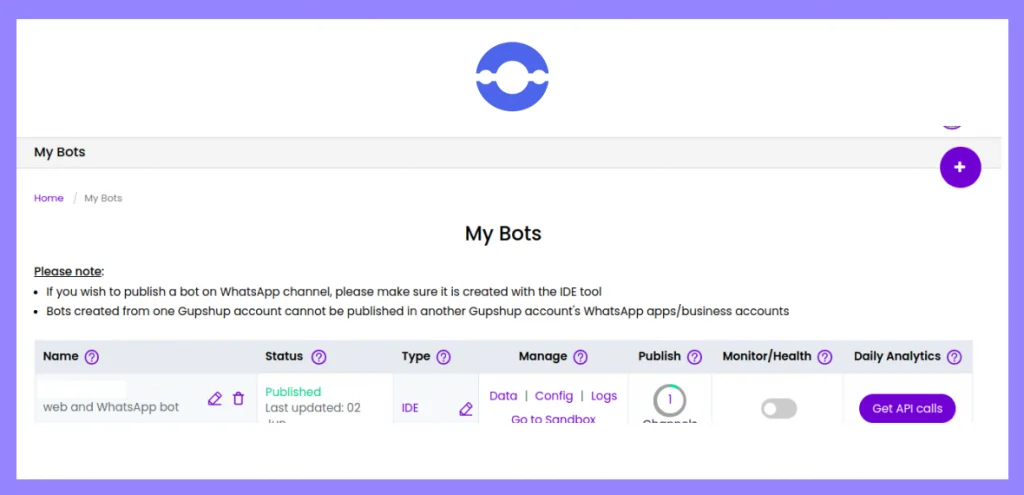The width and height of the screenshot is (1024, 495).
Task: Click help icon next to Daily Analytics column
Action: coord(954,357)
